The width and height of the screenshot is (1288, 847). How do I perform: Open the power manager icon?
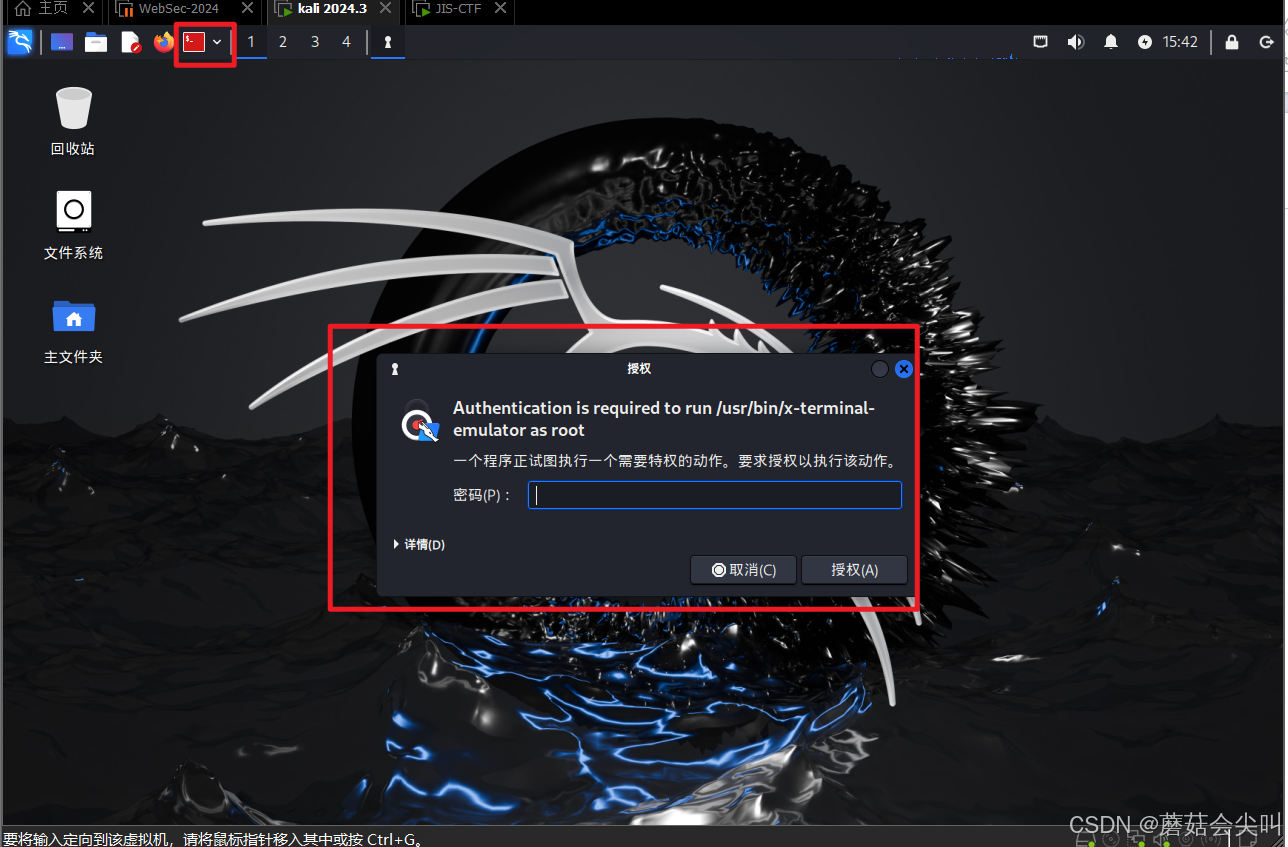click(x=1145, y=42)
